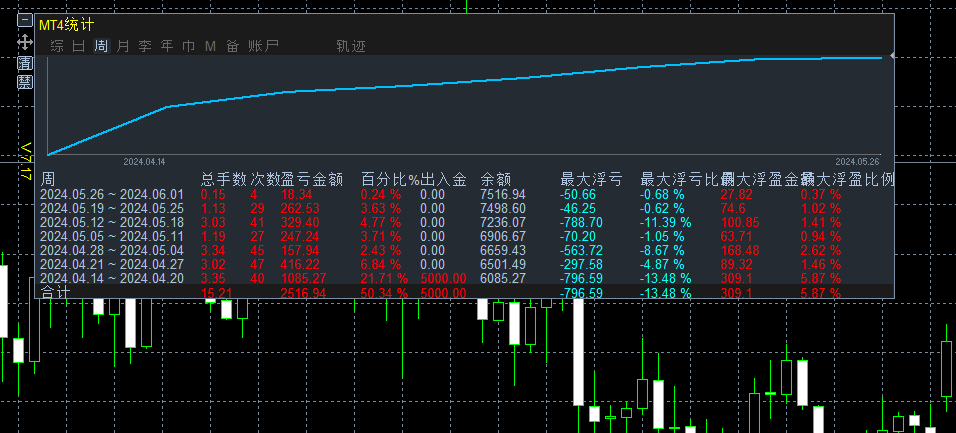Click total percentage 50.34 %

point(384,293)
